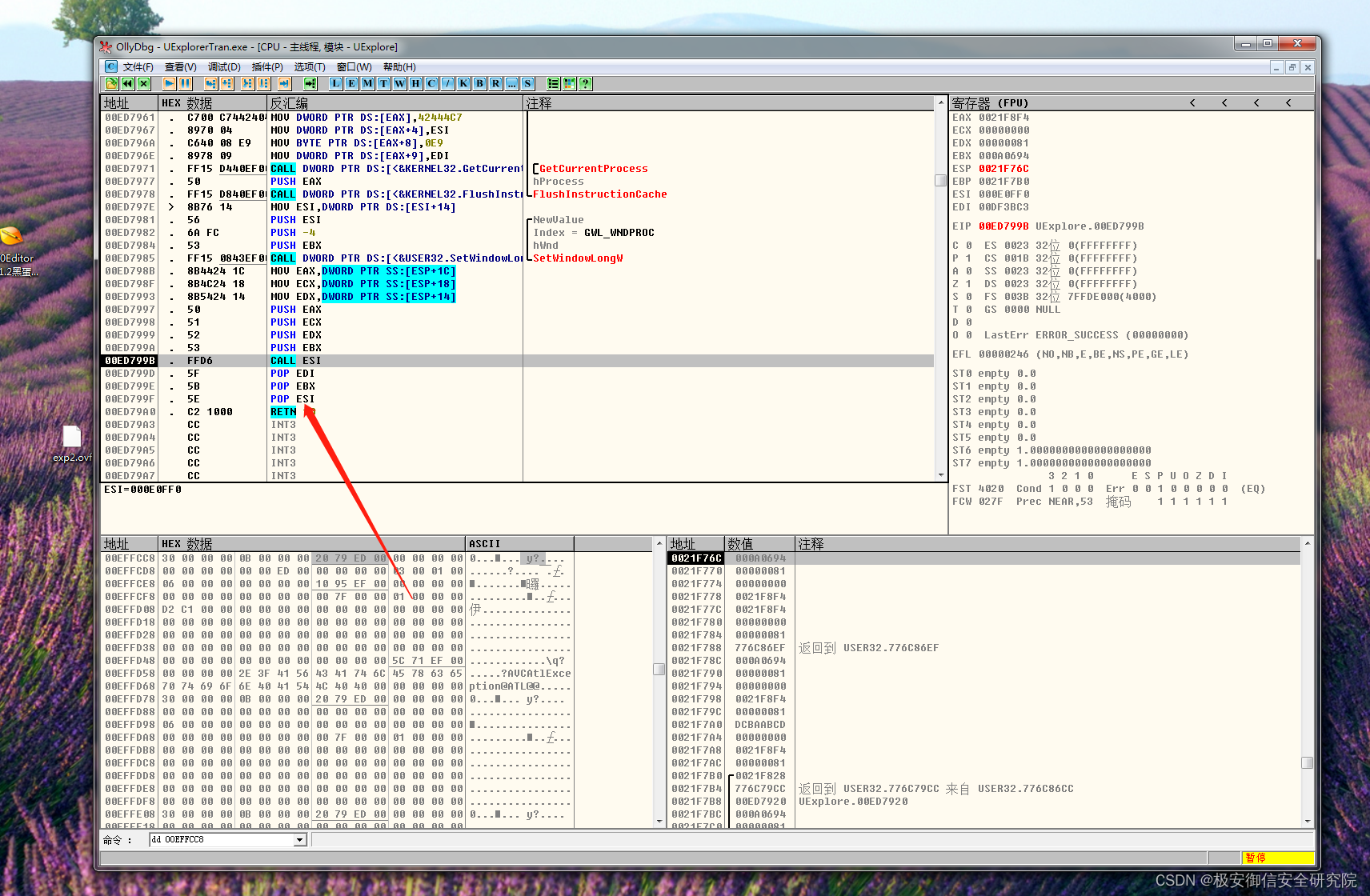The image size is (1370, 896).
Task: Open Windows list with W button
Action: [400, 83]
